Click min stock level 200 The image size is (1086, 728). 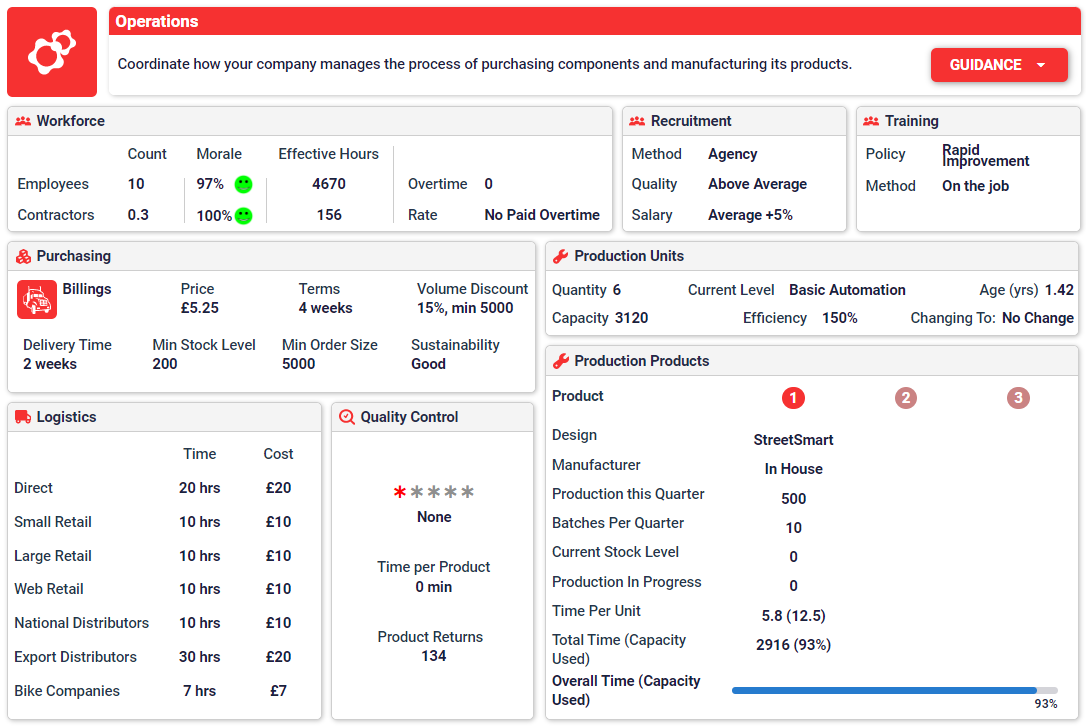click(x=165, y=364)
